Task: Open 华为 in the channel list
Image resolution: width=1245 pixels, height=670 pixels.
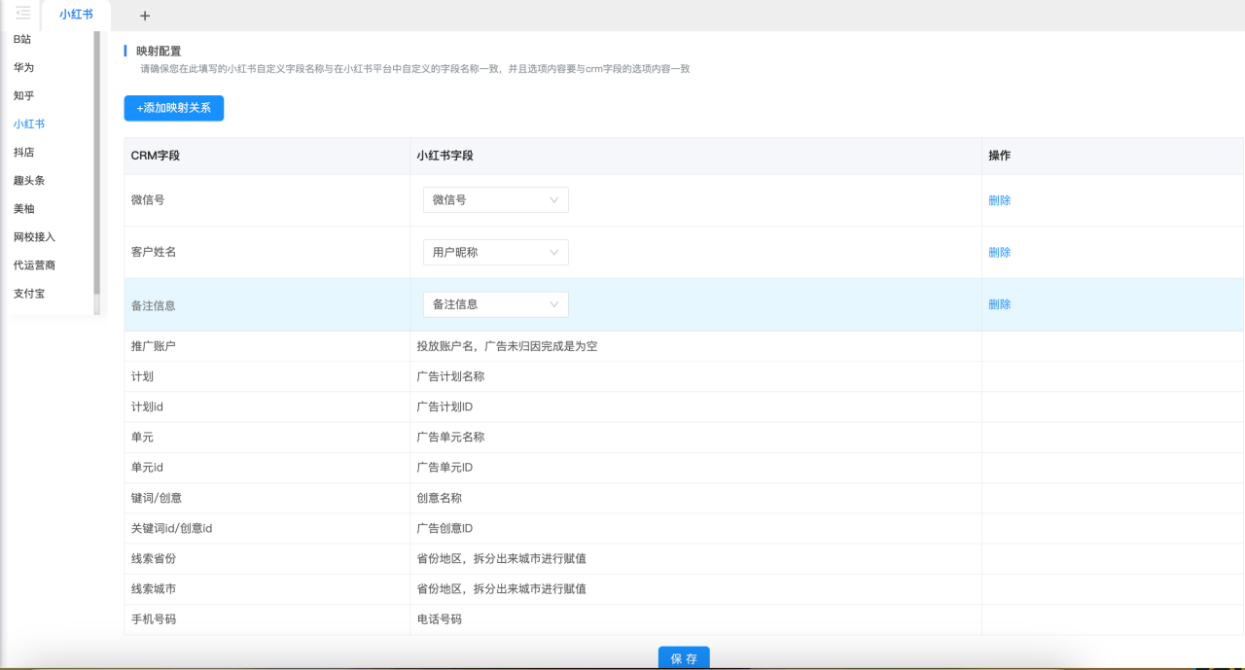Action: coord(23,68)
